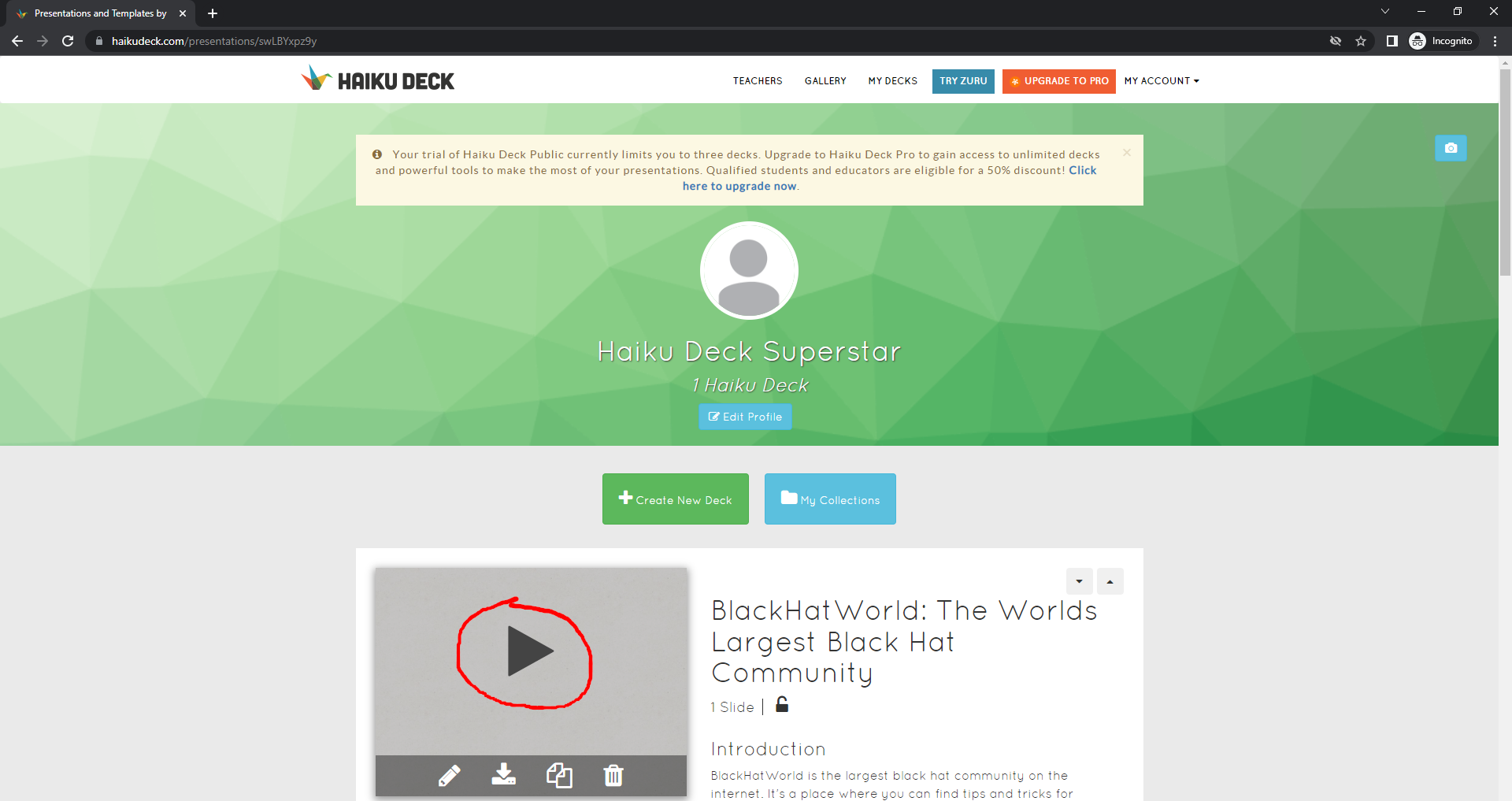Click the Upgrade to Pro button
The height and width of the screenshot is (801, 1512).
[1059, 81]
